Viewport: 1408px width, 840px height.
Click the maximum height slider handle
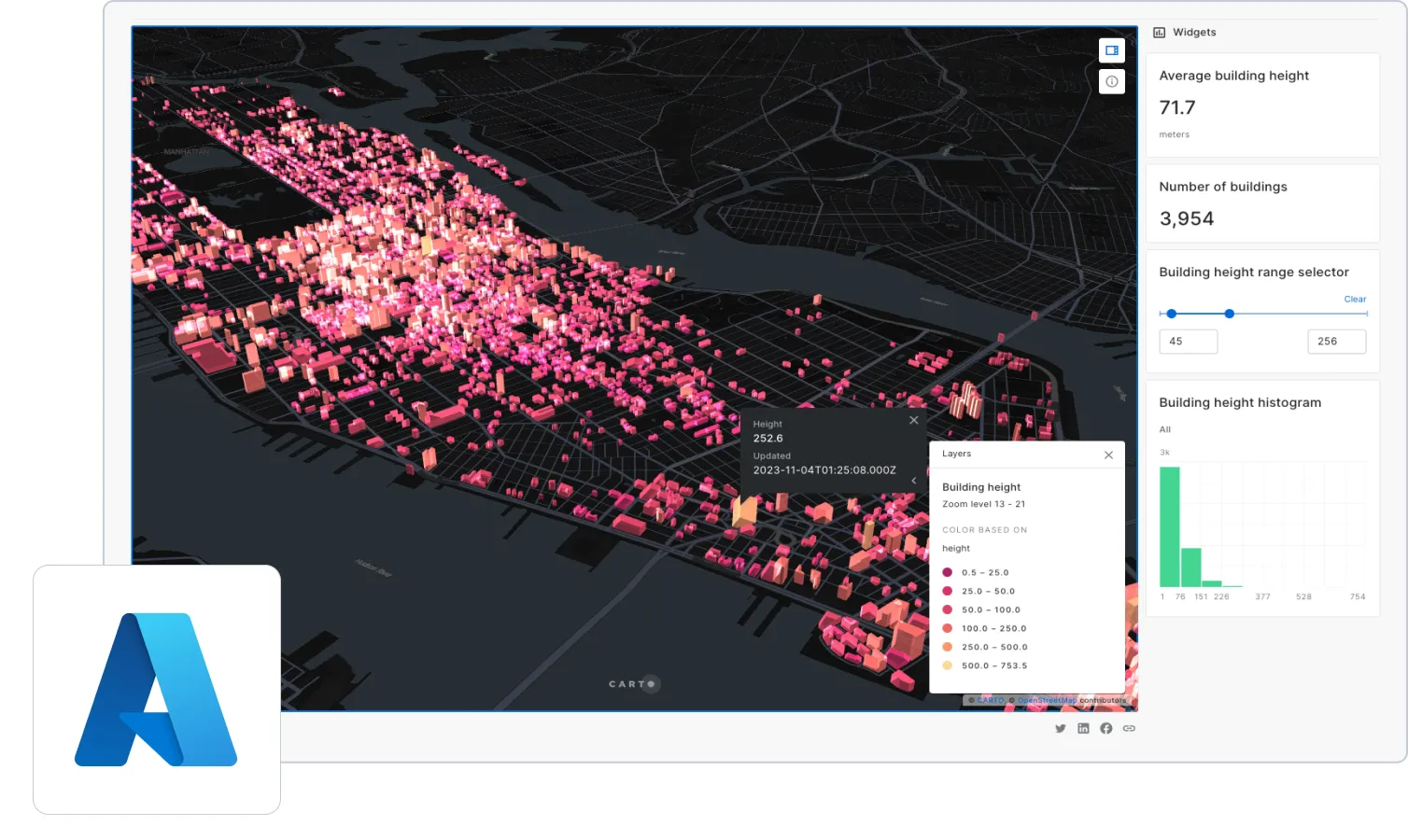(1230, 314)
